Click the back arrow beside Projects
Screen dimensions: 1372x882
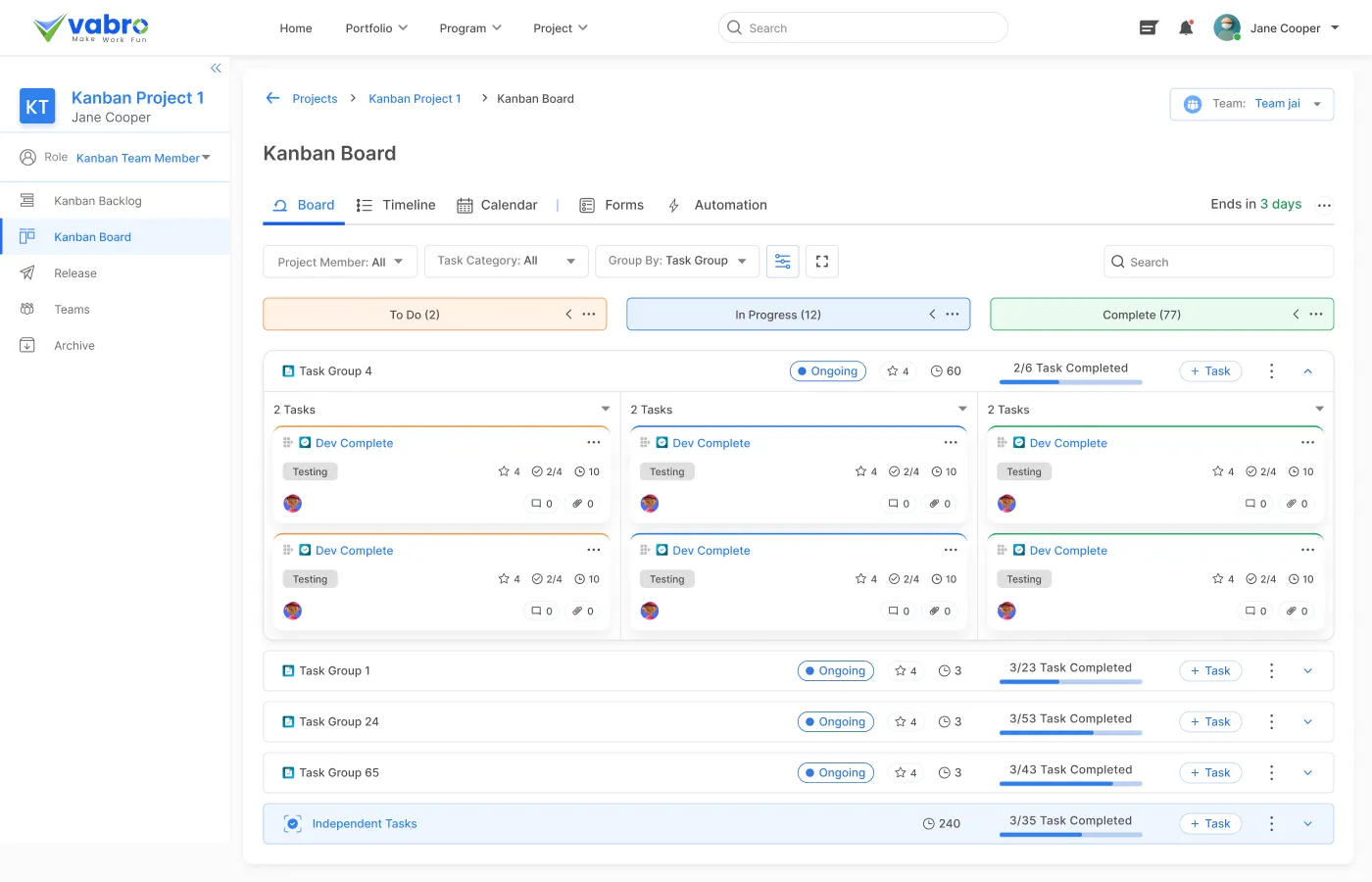coord(272,98)
